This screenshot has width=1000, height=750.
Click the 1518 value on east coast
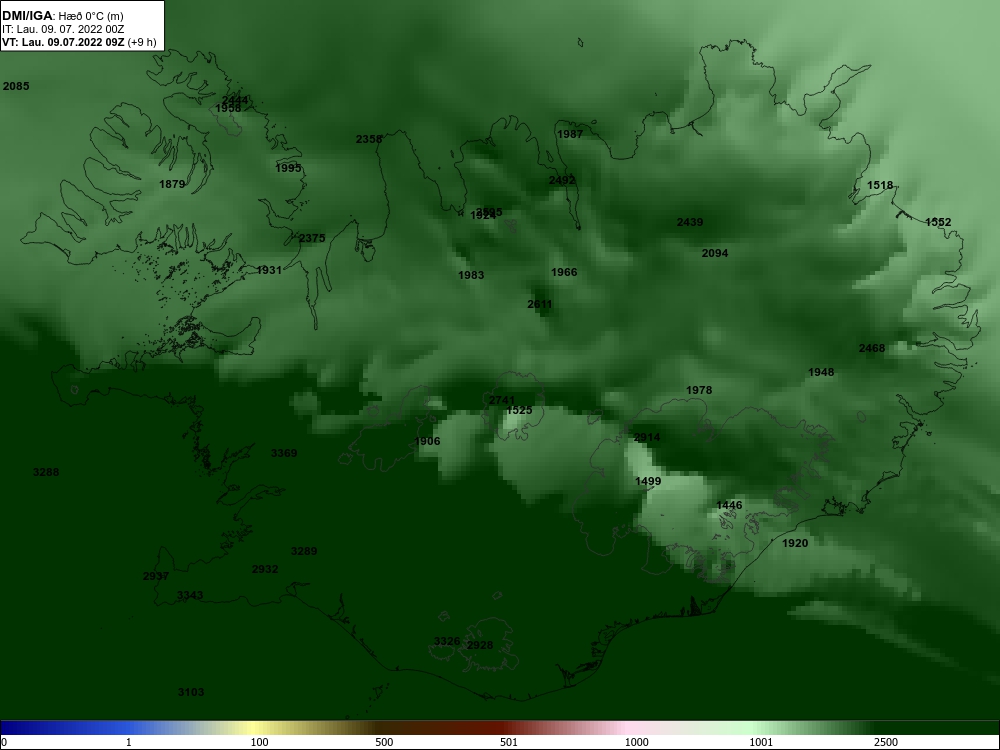[879, 186]
